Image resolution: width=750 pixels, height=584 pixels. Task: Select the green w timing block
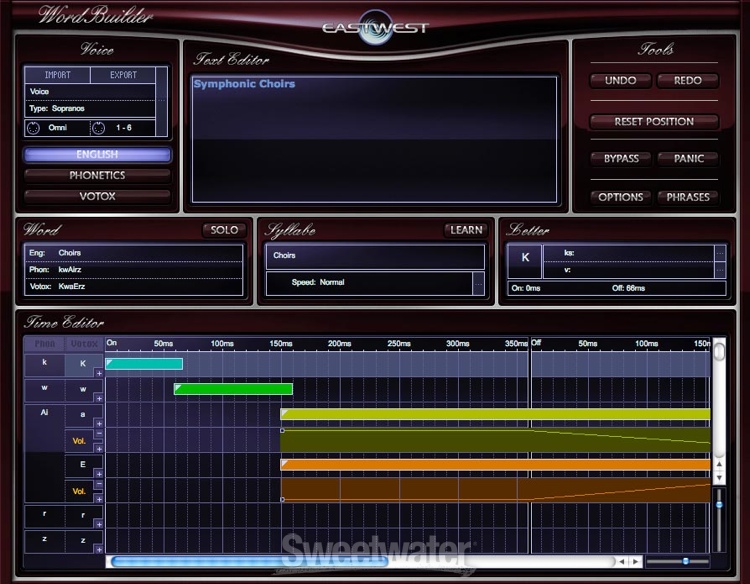coord(233,389)
